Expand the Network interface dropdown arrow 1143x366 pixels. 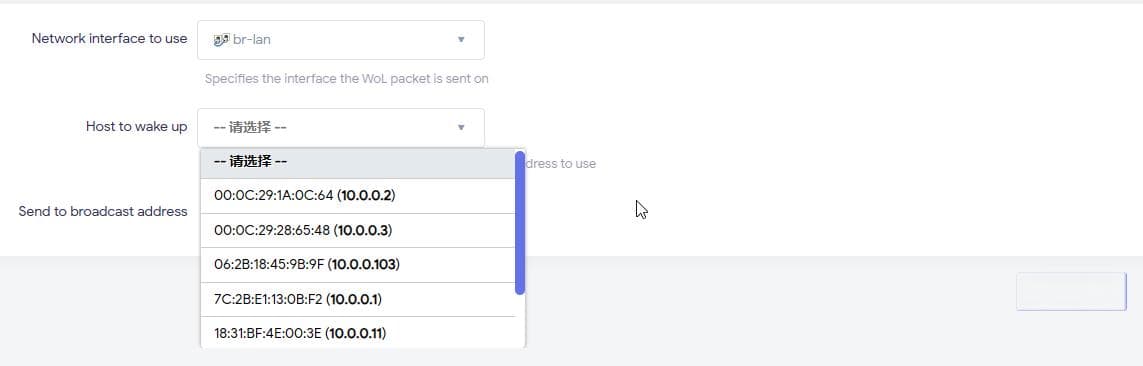pos(461,39)
